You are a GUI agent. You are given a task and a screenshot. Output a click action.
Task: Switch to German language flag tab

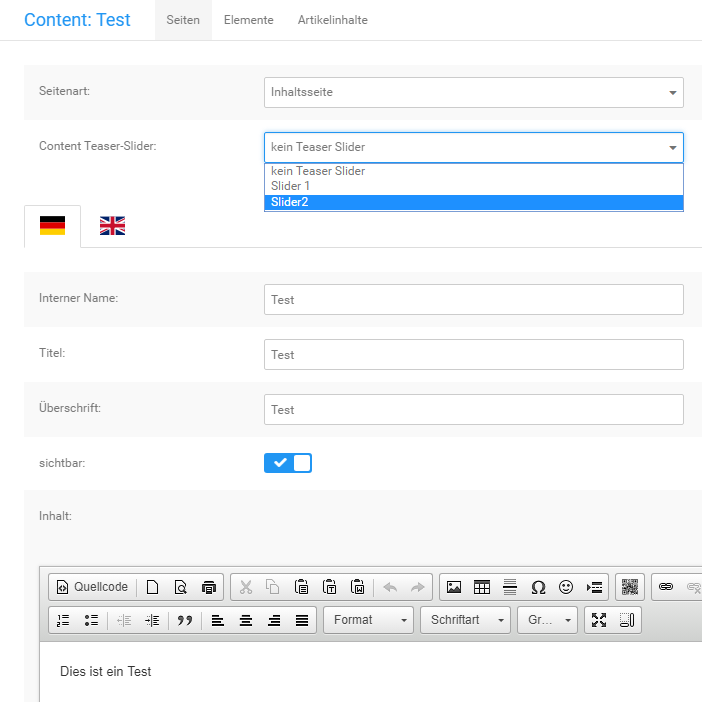click(x=52, y=226)
